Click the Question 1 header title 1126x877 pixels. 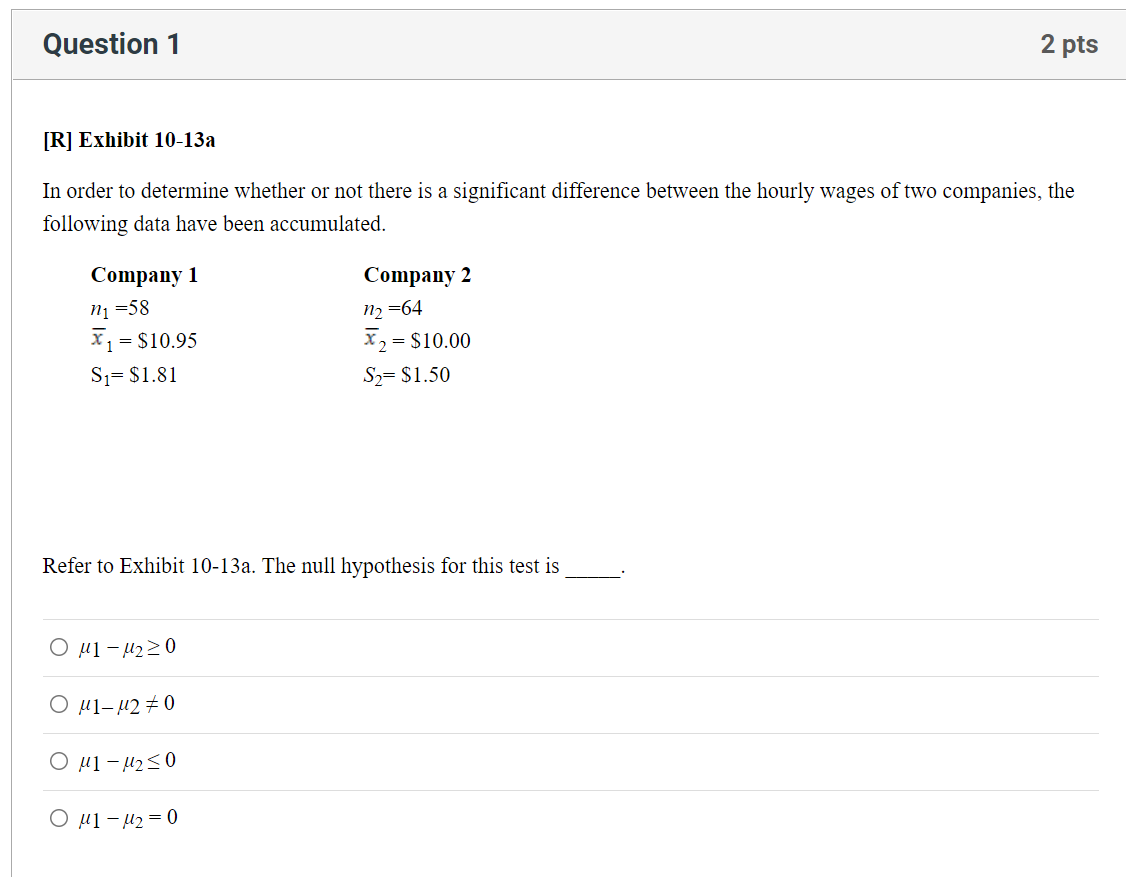point(111,44)
